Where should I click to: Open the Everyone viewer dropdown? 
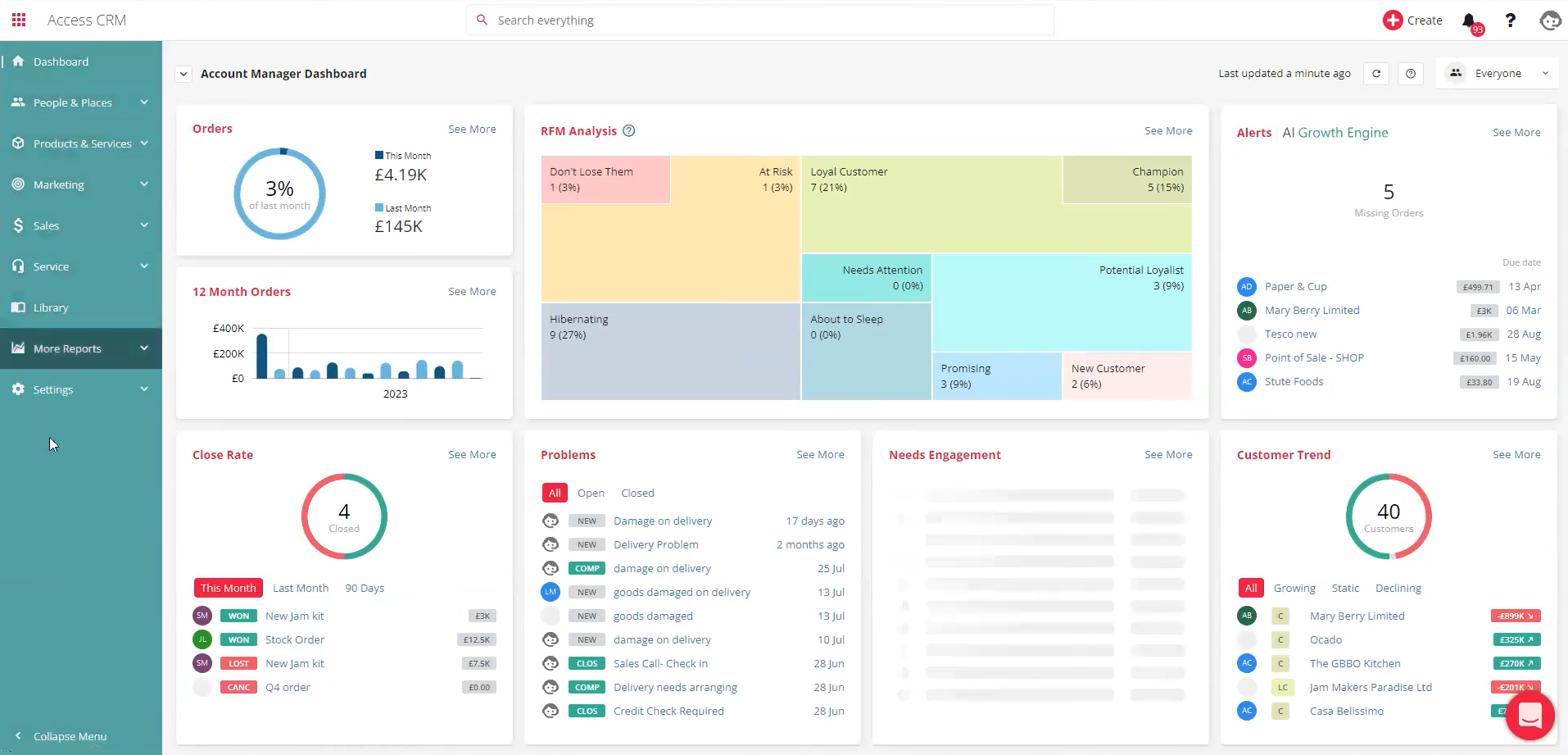click(x=1498, y=73)
